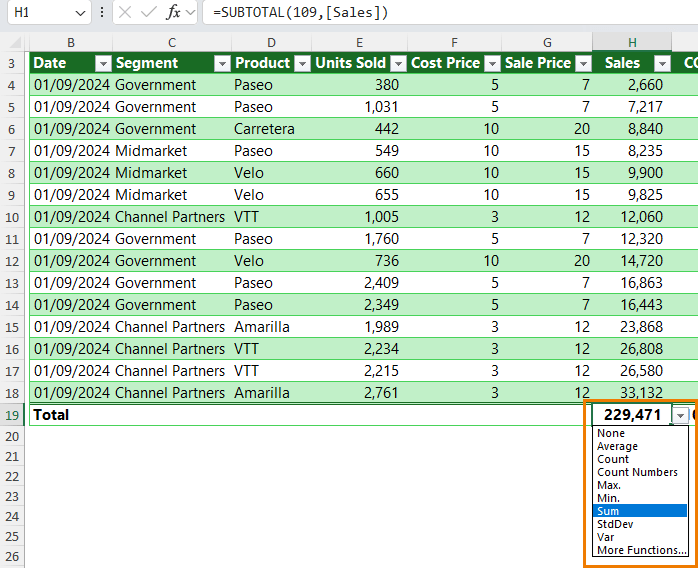Click the Sales value 14,720

[x=632, y=261]
